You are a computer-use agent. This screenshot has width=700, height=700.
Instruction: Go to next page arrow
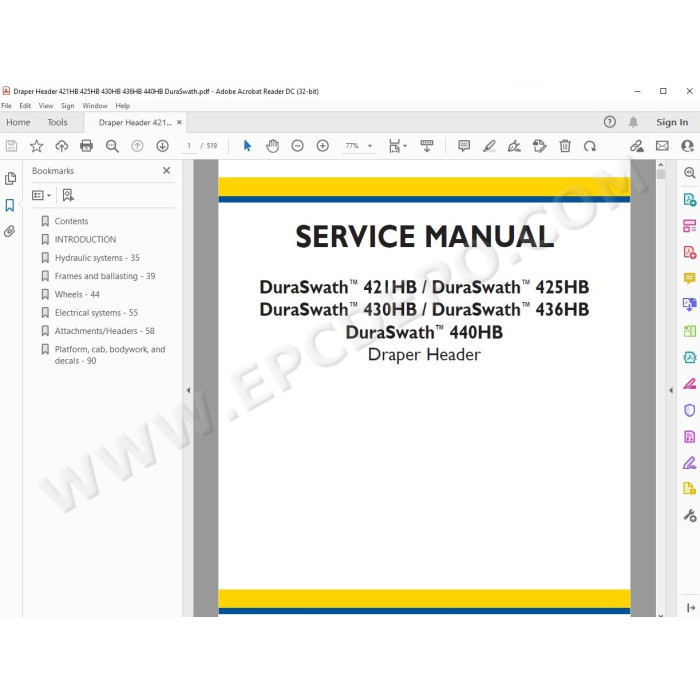pyautogui.click(x=162, y=146)
